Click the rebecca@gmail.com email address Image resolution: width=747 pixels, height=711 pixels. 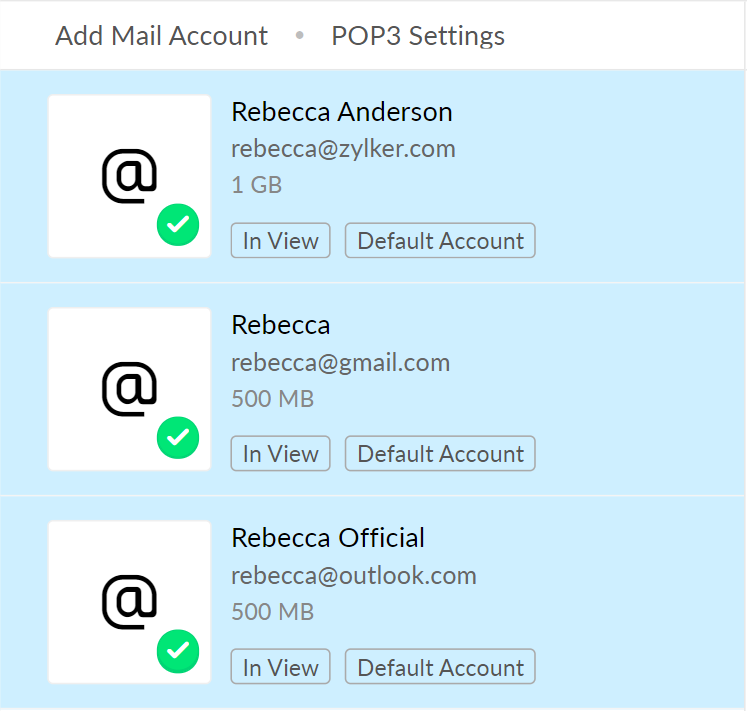click(x=340, y=362)
